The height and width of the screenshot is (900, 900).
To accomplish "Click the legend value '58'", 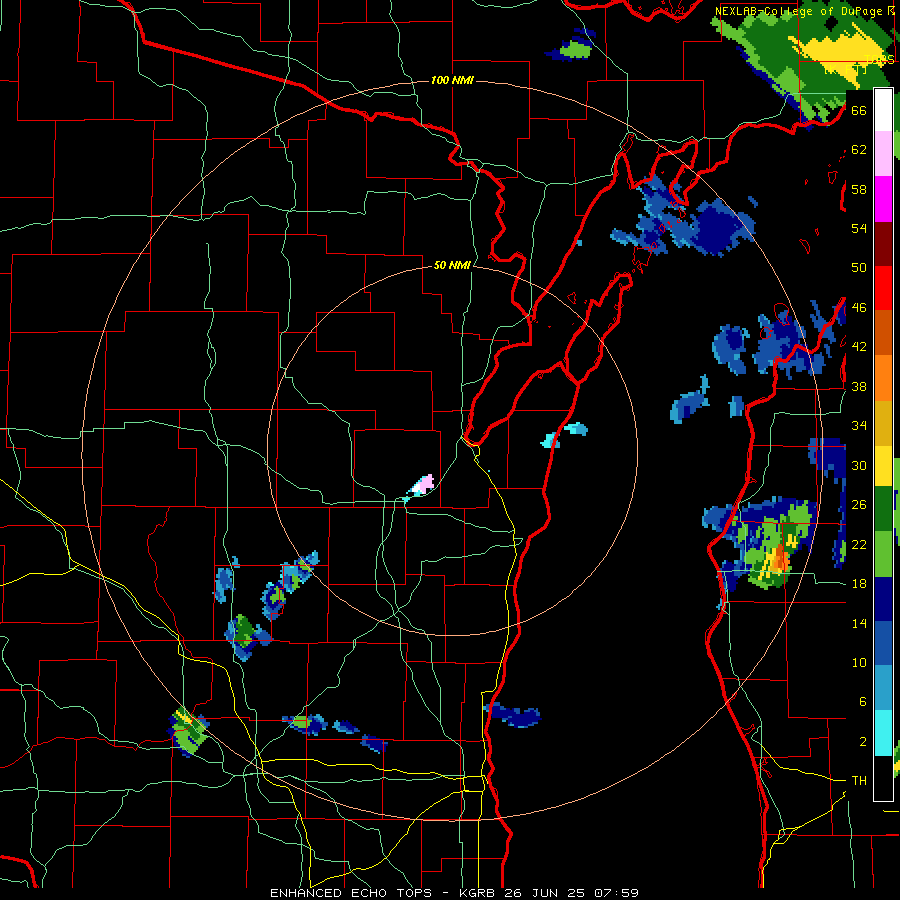I will [x=859, y=189].
